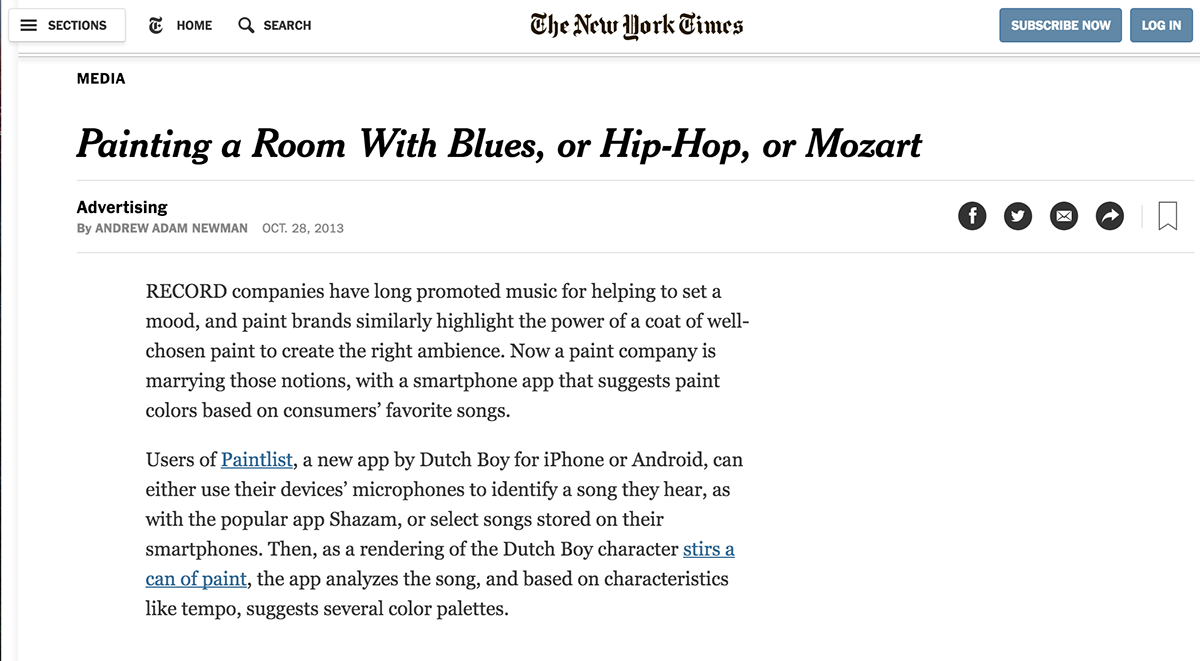Screen dimensions: 1200x661
Task: Open the Media section label
Action: [101, 78]
